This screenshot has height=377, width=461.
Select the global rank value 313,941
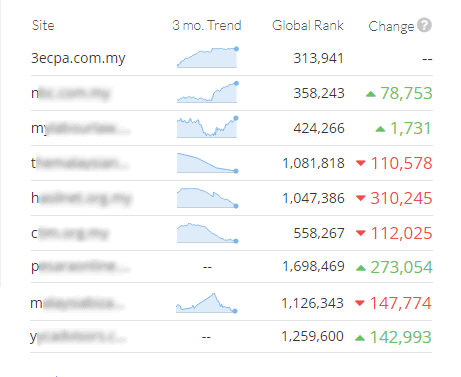[x=318, y=59]
